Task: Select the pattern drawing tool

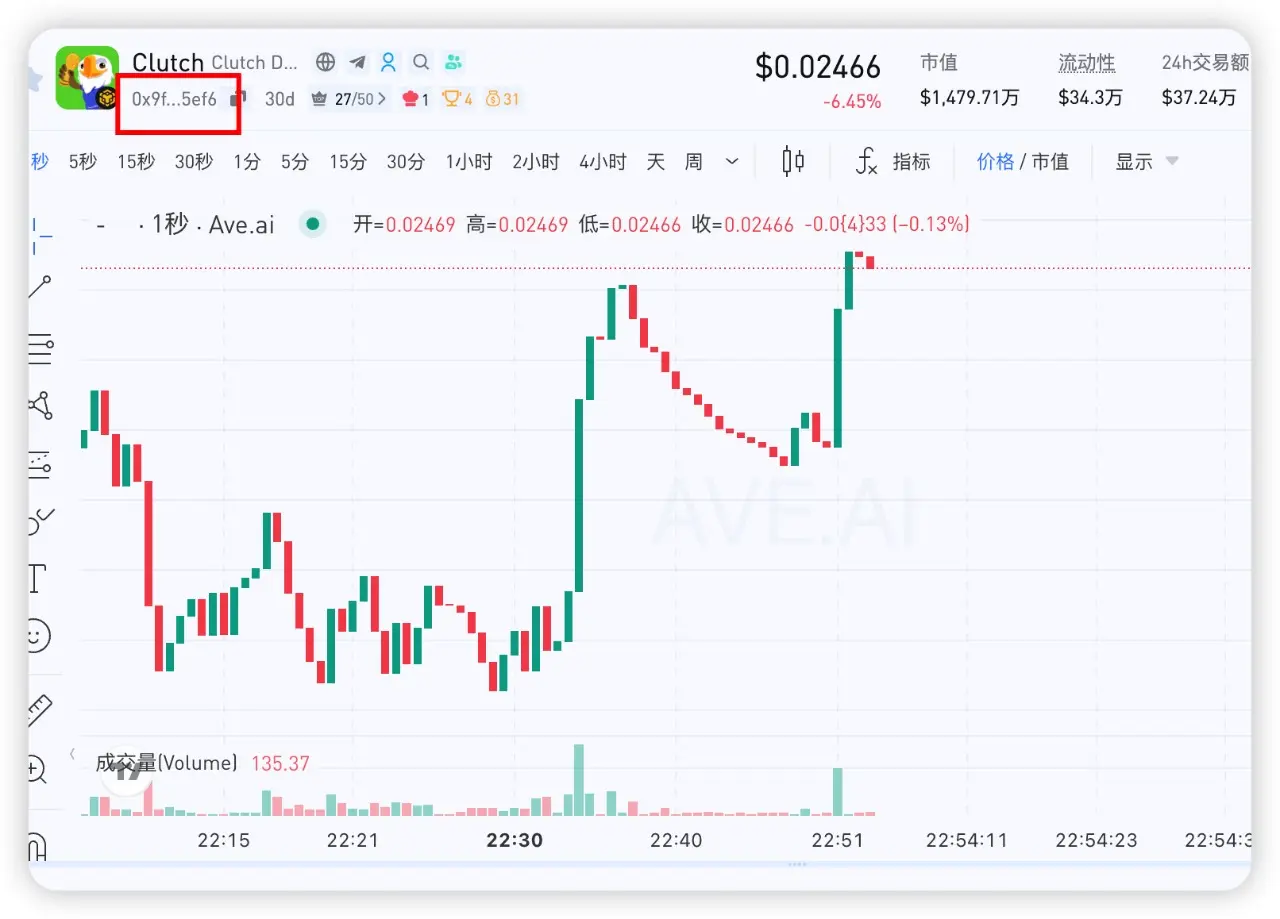Action: pyautogui.click(x=40, y=405)
